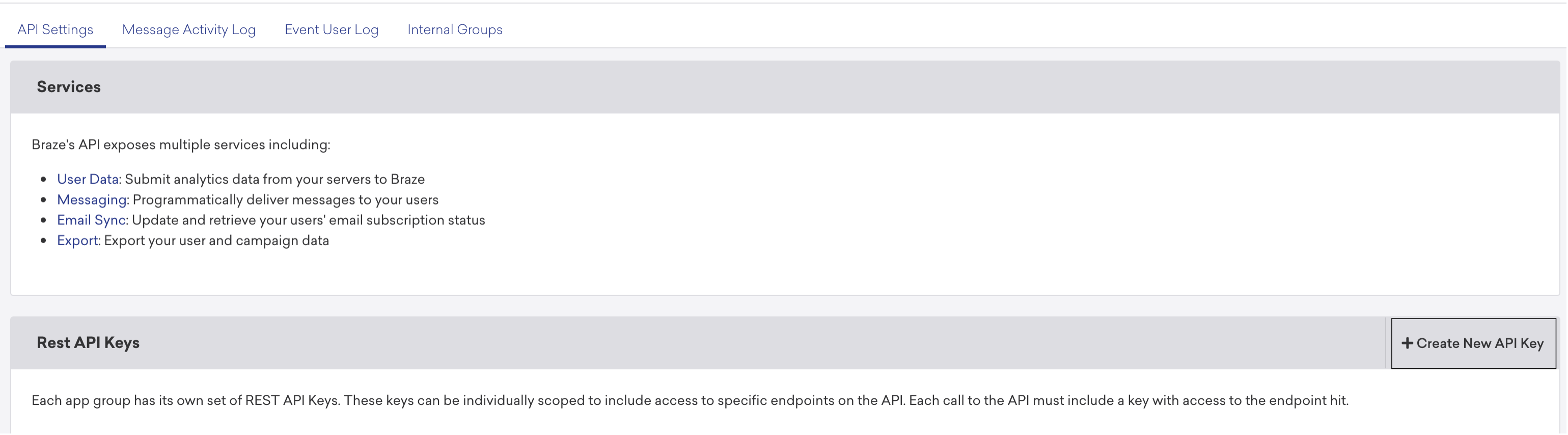Screen dimensions: 1568x435
Task: Click 'Submit analytics data from your servers' text
Action: tap(274, 180)
